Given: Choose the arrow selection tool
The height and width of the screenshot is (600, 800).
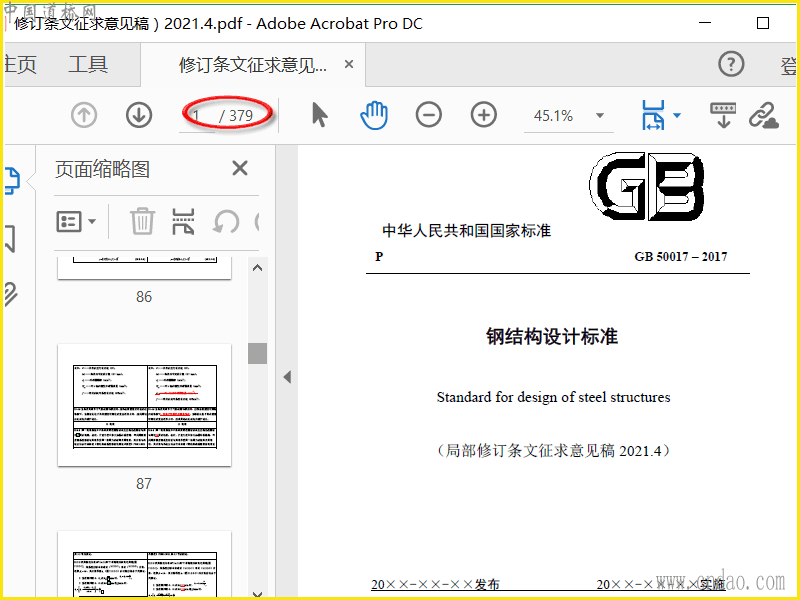Looking at the screenshot, I should [x=319, y=115].
